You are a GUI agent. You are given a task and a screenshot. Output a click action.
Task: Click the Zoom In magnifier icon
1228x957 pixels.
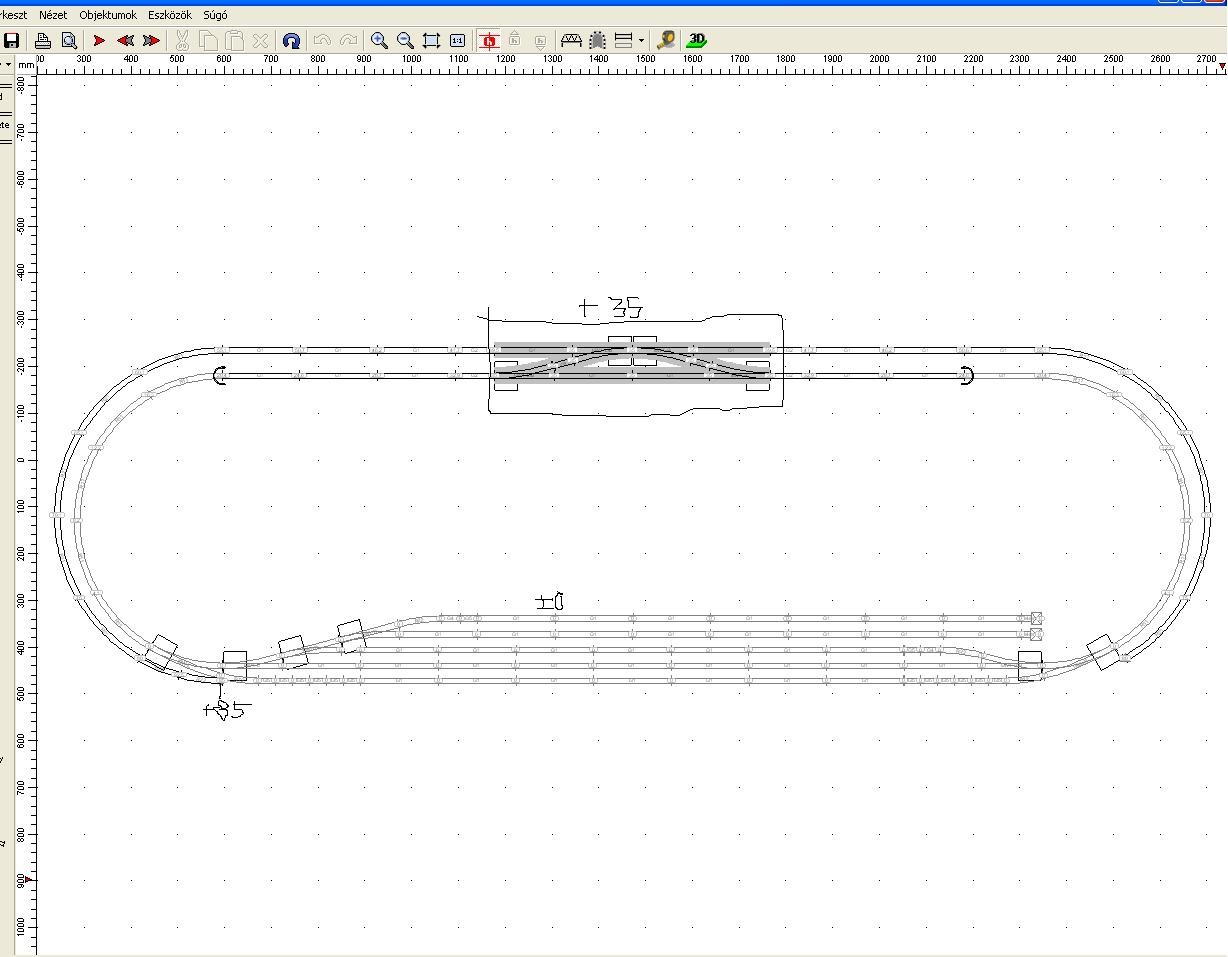click(x=379, y=41)
